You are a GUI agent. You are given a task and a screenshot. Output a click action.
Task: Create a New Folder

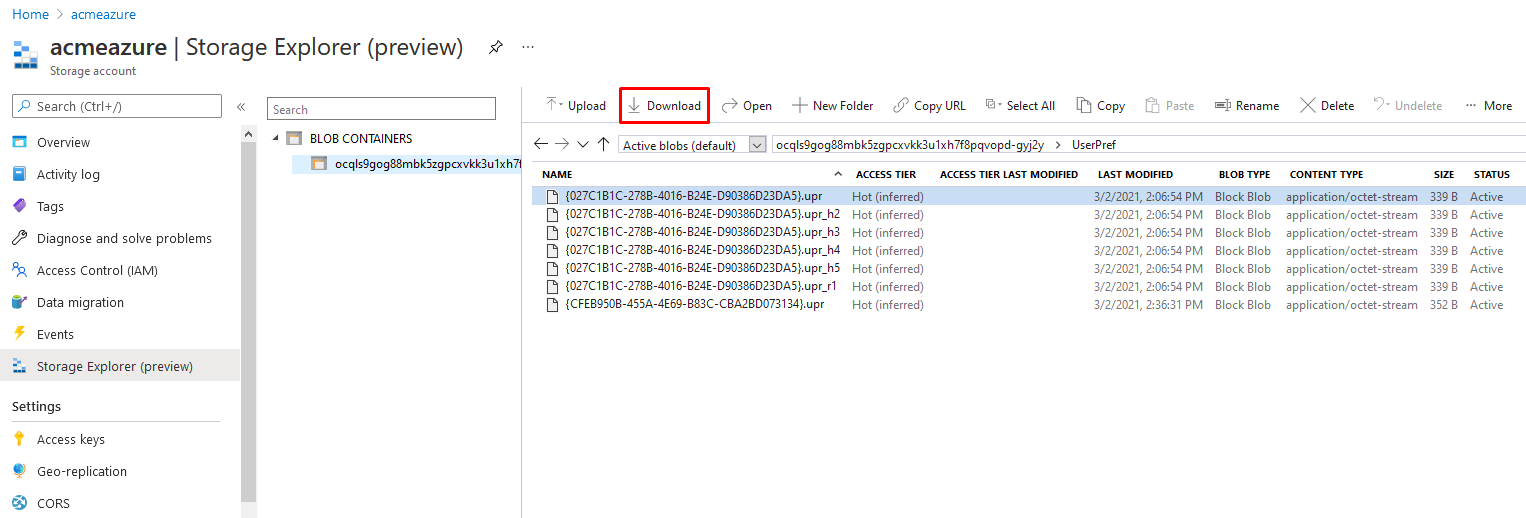832,106
